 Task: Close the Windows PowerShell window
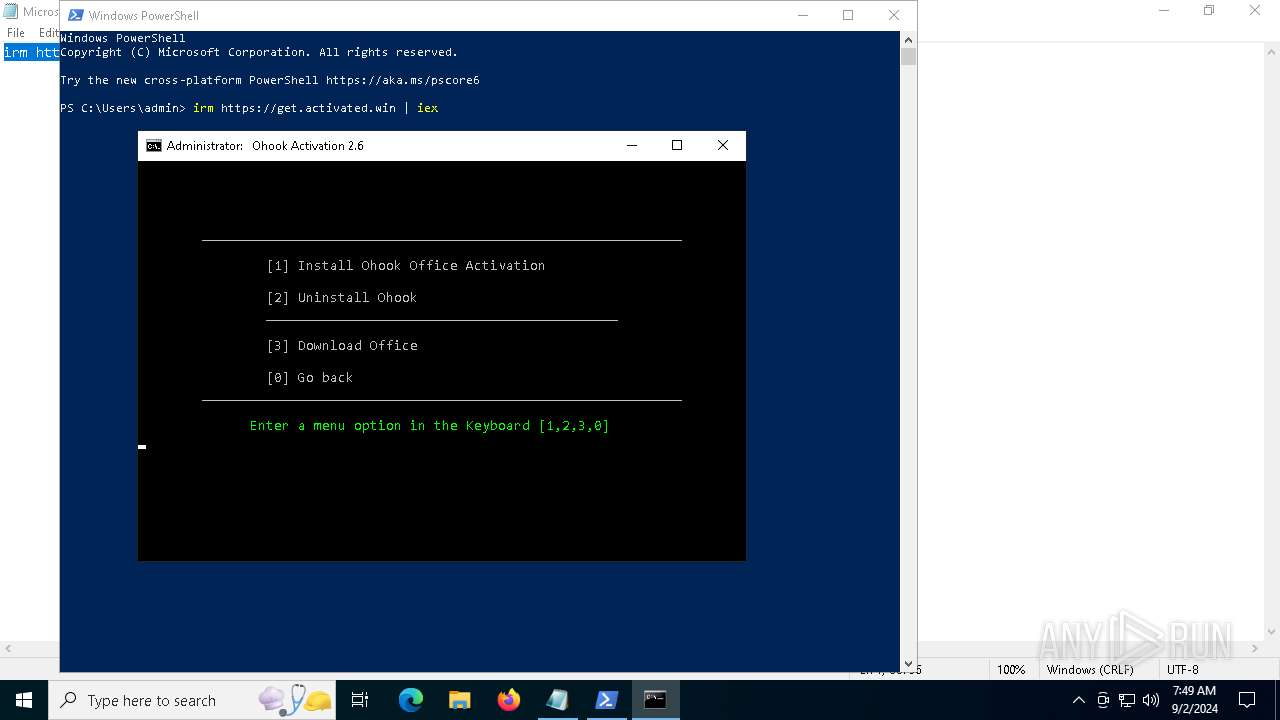click(x=894, y=15)
